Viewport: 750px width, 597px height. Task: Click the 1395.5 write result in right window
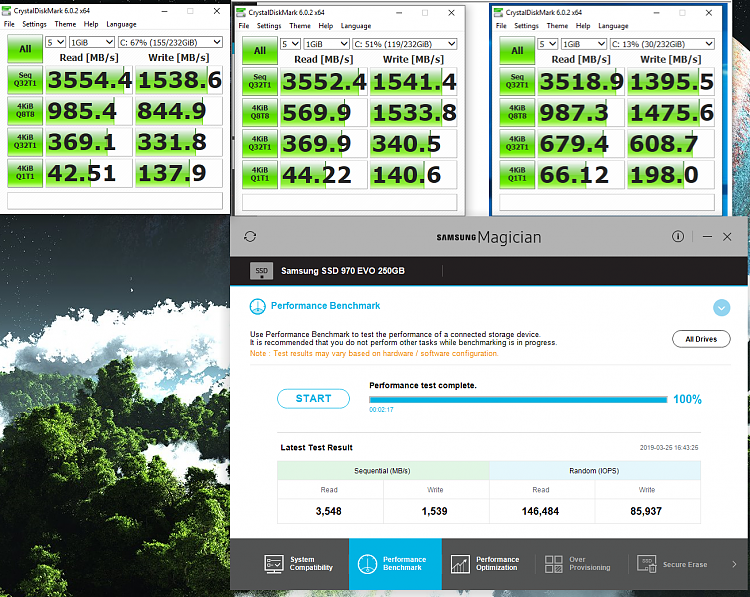point(671,82)
